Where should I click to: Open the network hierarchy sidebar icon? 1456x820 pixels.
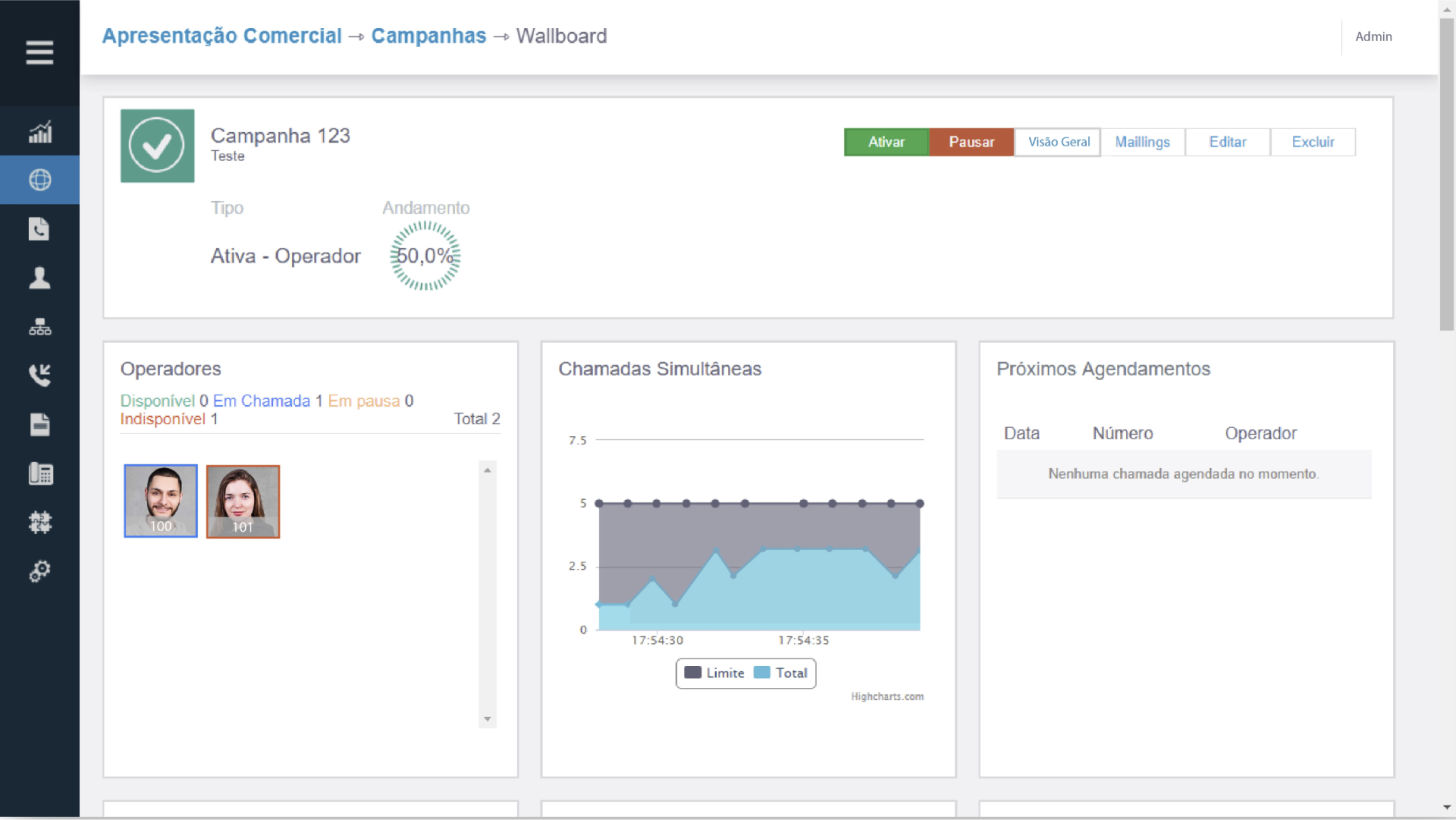(40, 327)
